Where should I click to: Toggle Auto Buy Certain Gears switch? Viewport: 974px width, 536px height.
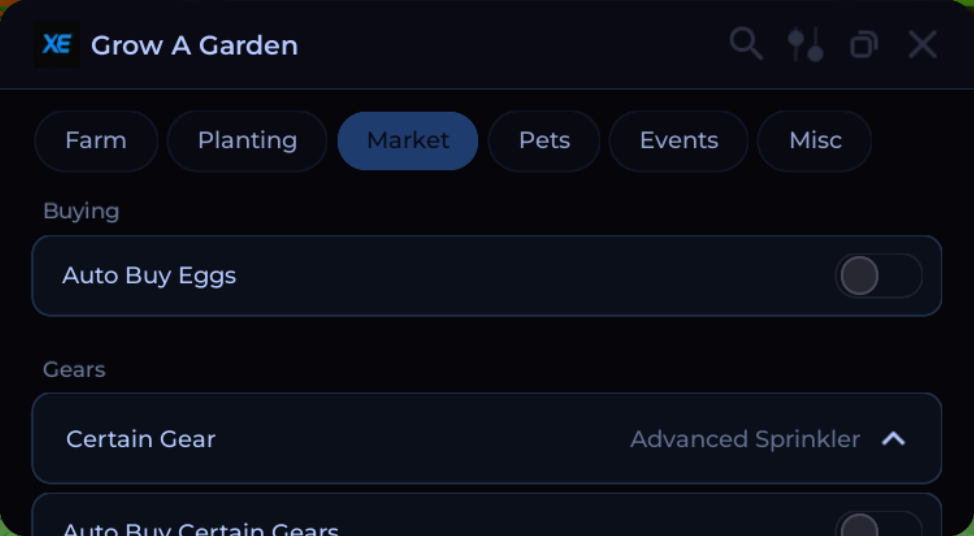(878, 524)
